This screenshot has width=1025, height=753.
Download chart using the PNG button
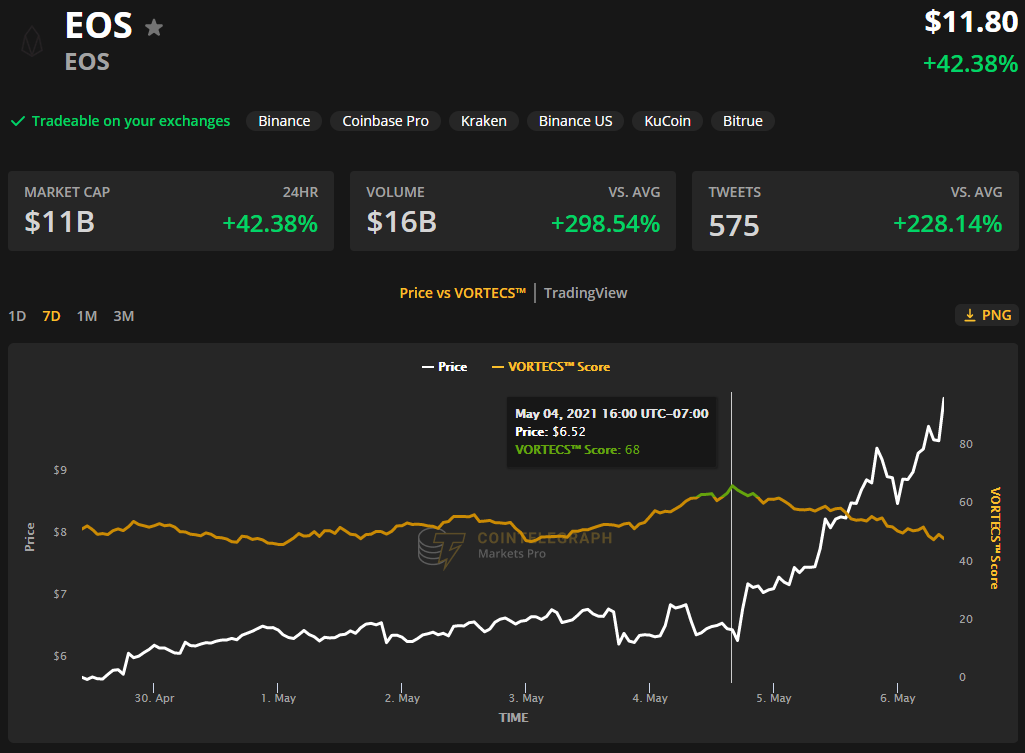[987, 315]
